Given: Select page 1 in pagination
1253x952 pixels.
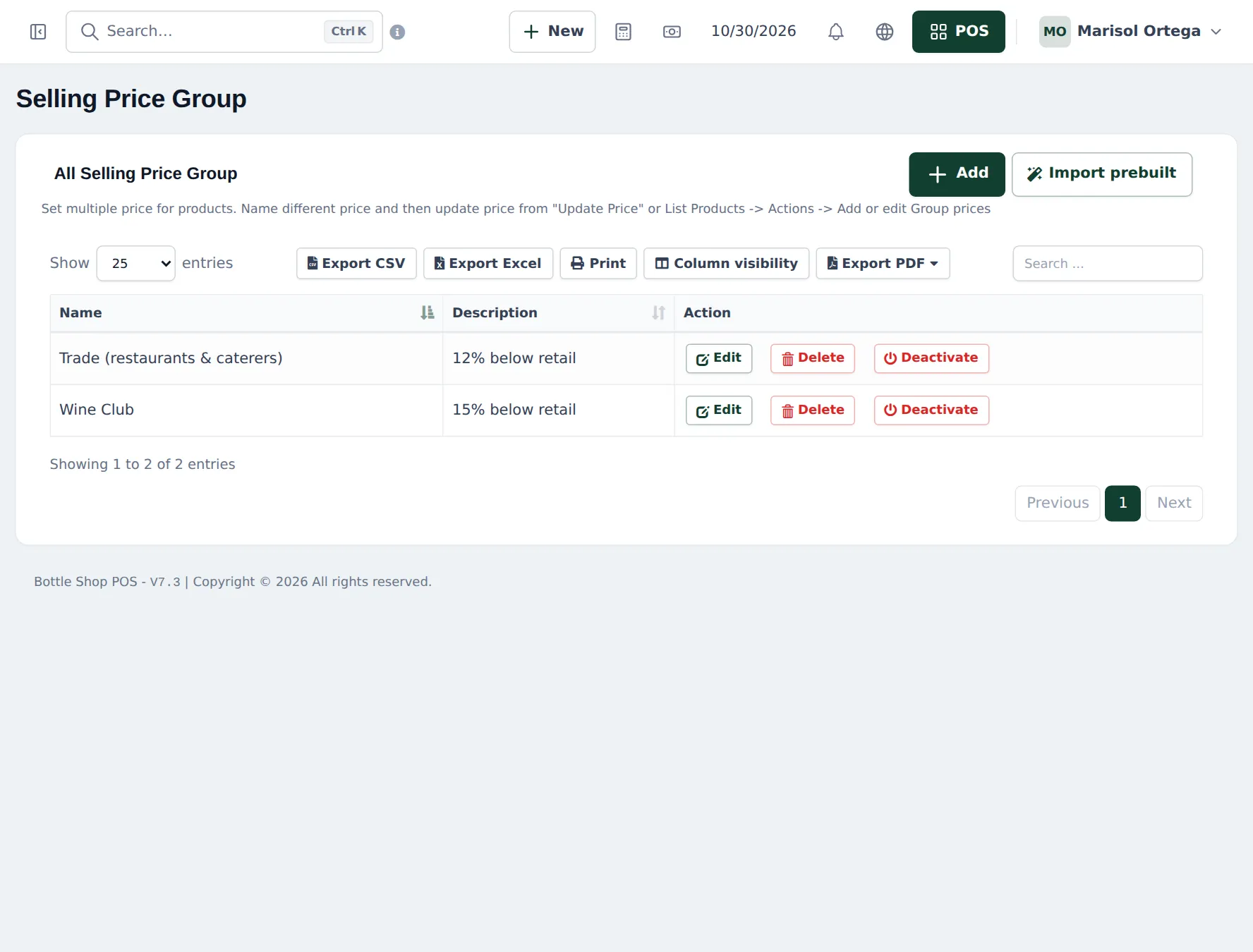Looking at the screenshot, I should point(1122,504).
